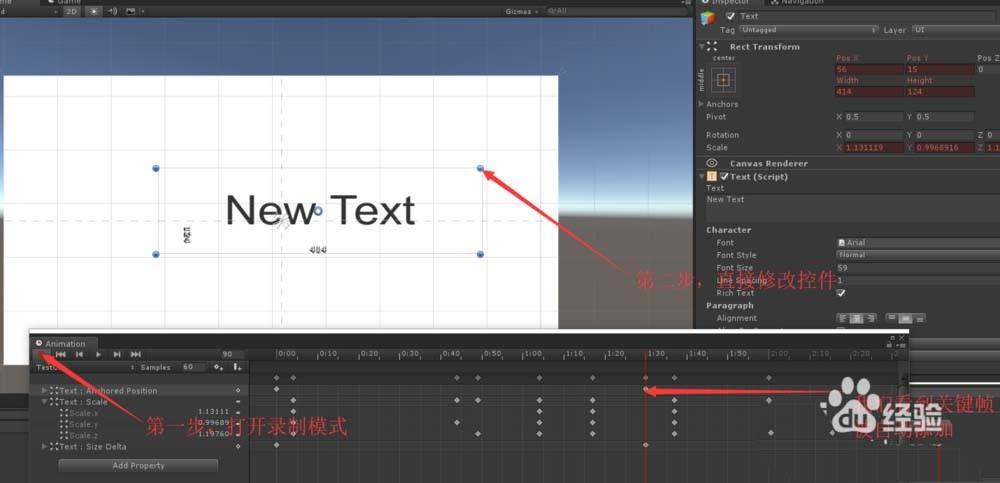
Task: Open the Gizmos dropdown
Action: (522, 11)
